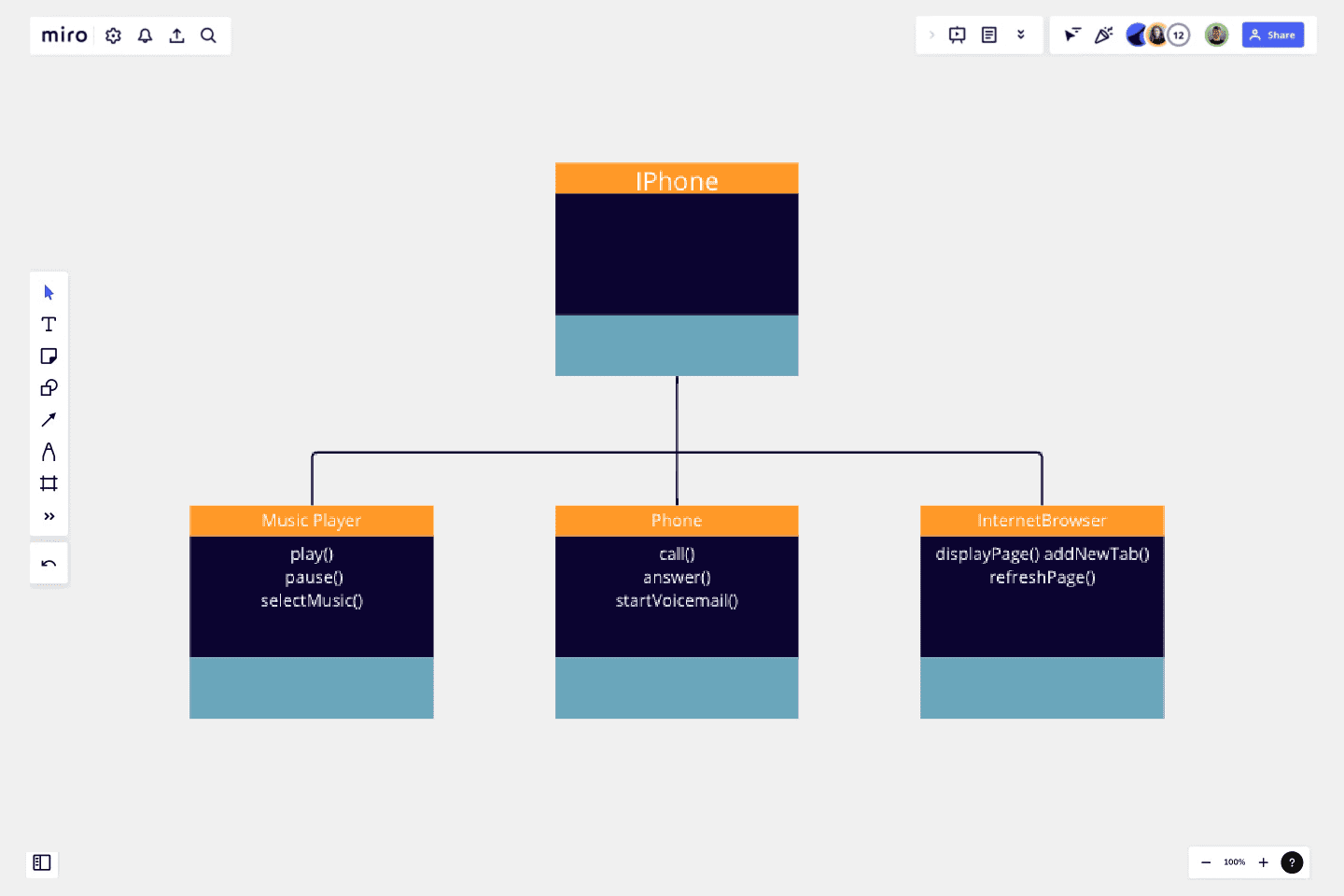Open notifications from the bell icon
1344x896 pixels.
tap(145, 35)
